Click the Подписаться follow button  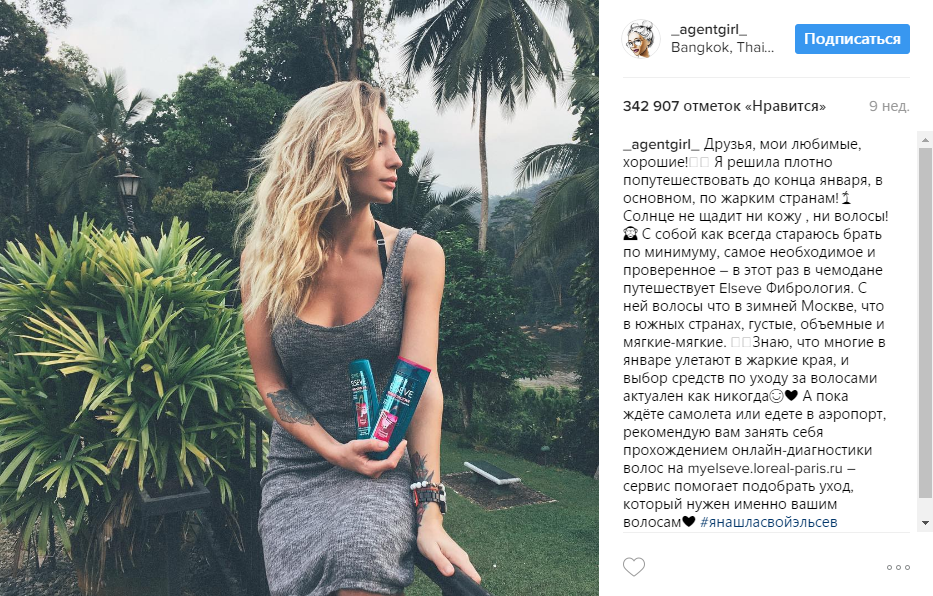click(852, 39)
